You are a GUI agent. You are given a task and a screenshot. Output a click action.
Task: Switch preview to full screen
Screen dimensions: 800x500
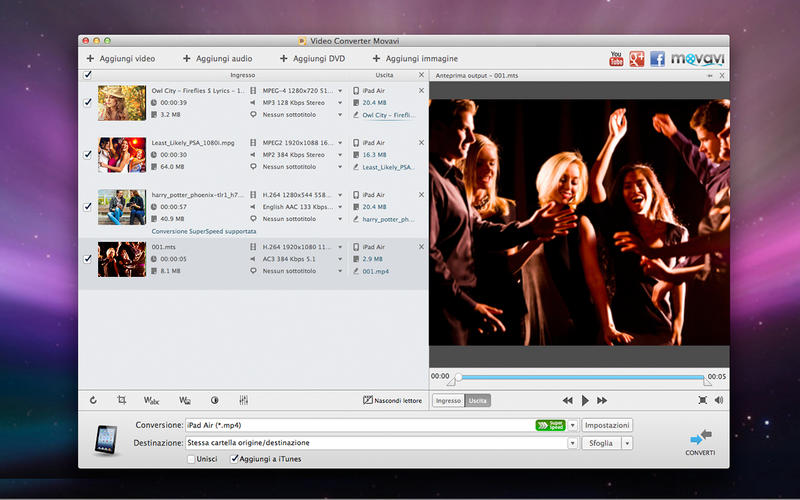(x=703, y=400)
